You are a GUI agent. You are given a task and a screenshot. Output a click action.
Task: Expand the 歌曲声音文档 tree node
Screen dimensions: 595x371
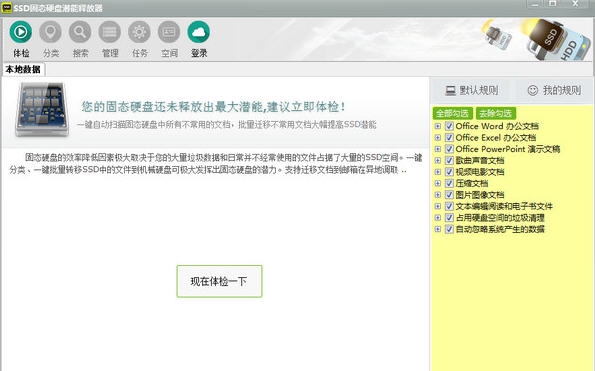point(438,160)
